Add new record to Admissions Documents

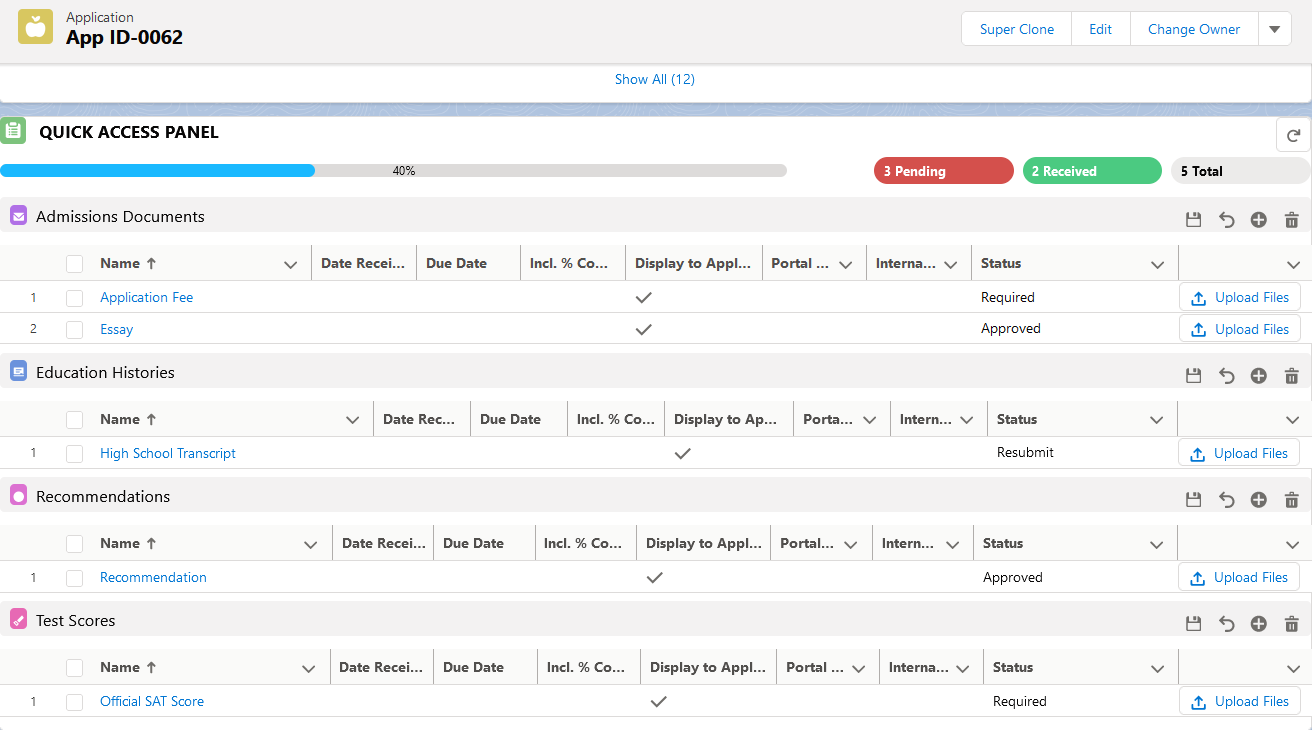coord(1258,220)
